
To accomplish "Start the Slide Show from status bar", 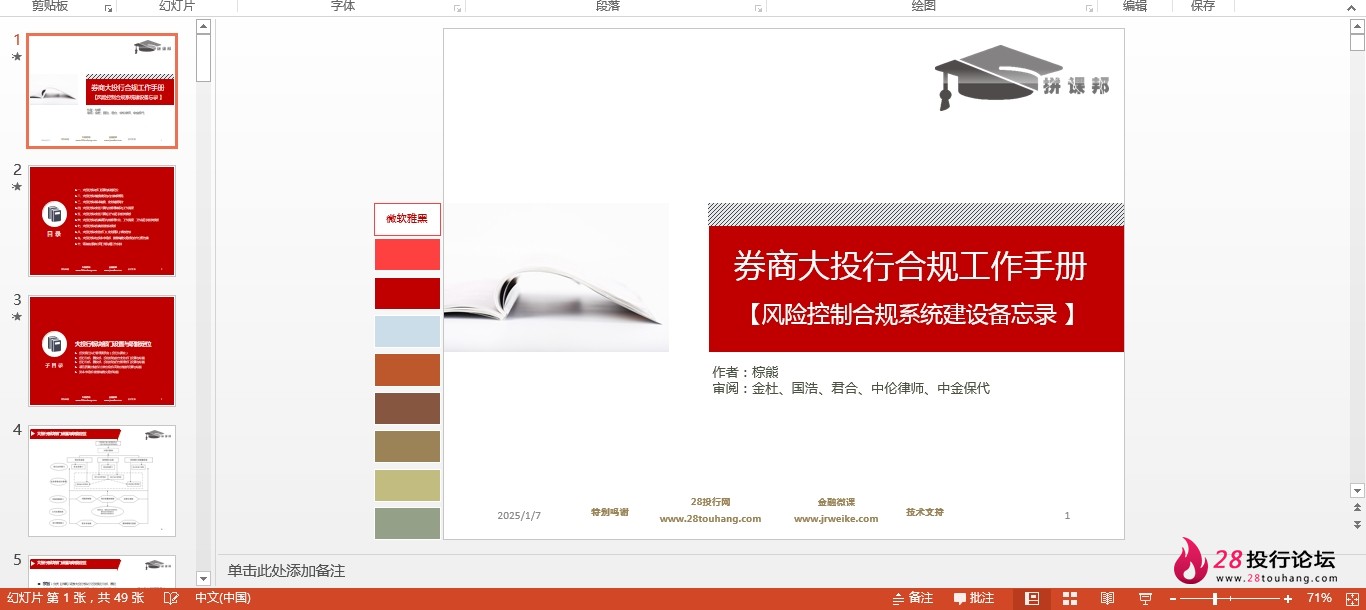I will click(x=1145, y=598).
